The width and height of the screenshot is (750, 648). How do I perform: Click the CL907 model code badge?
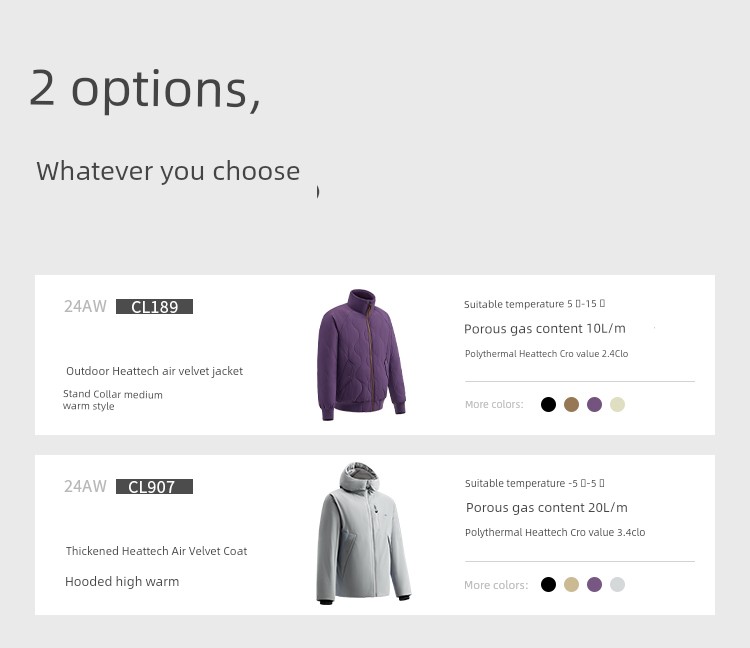154,486
